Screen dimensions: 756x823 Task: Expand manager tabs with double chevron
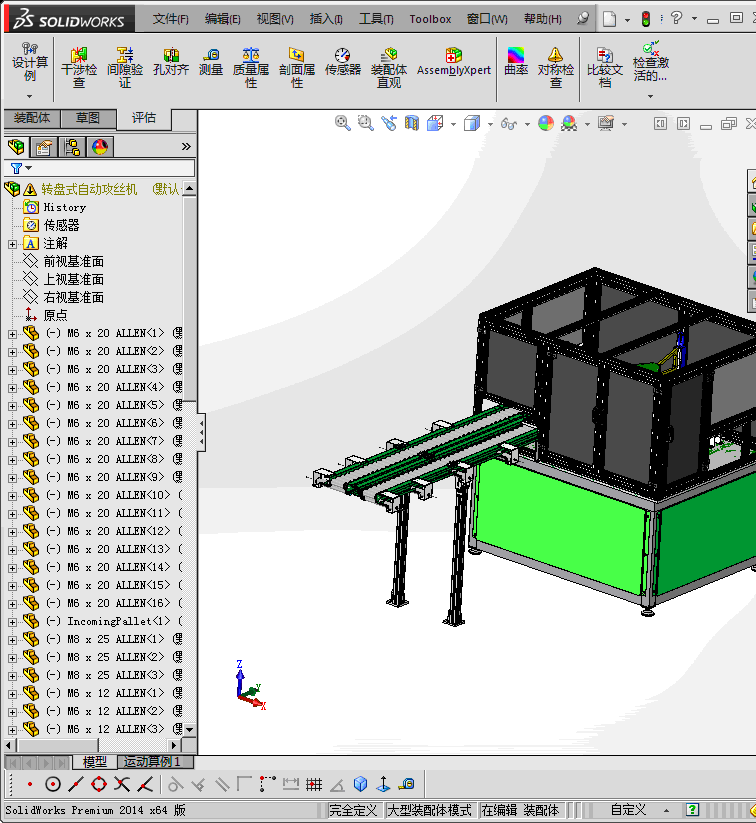click(186, 146)
